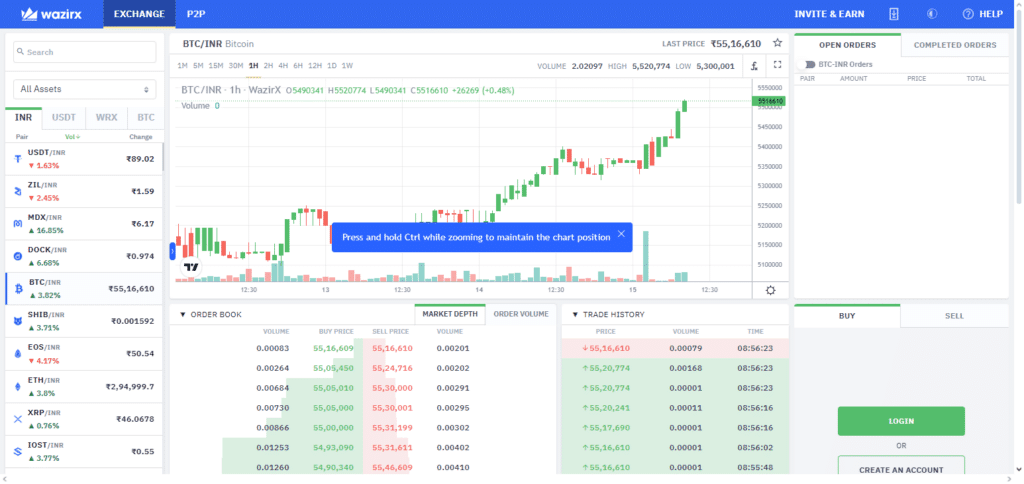Click buy price 55,16,609 in order book
The height and width of the screenshot is (484, 1024).
tap(333, 348)
